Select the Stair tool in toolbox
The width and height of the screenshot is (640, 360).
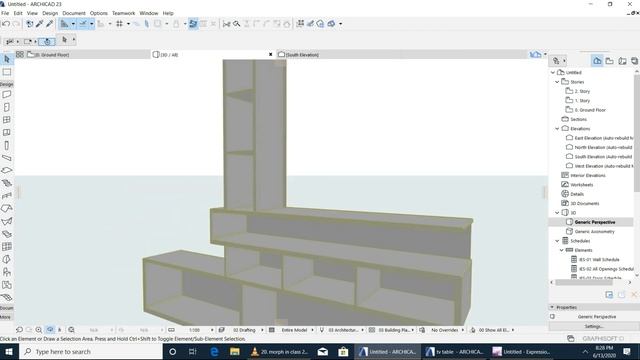(x=7, y=183)
